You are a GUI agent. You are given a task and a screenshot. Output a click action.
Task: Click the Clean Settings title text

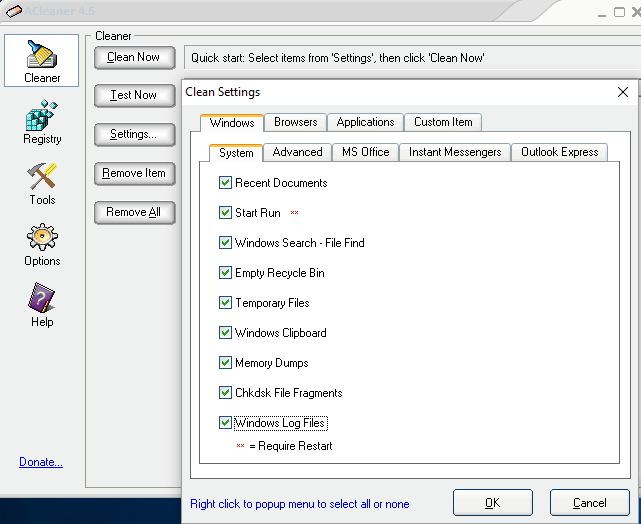tap(222, 92)
